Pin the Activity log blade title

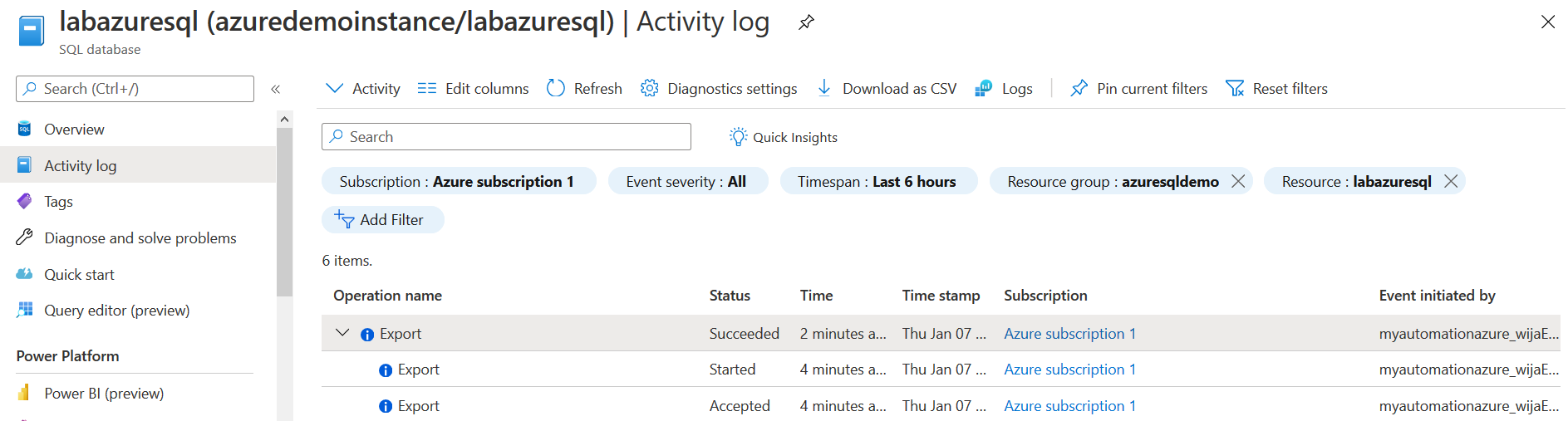coord(805,22)
